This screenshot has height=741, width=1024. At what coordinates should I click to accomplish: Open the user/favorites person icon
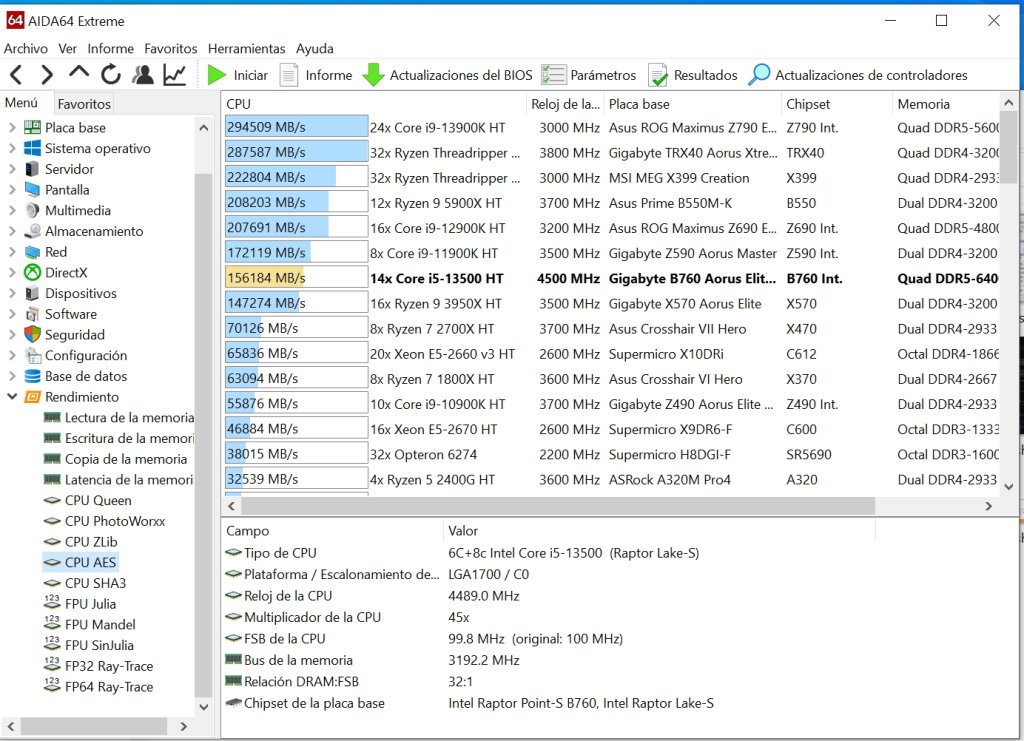point(142,75)
